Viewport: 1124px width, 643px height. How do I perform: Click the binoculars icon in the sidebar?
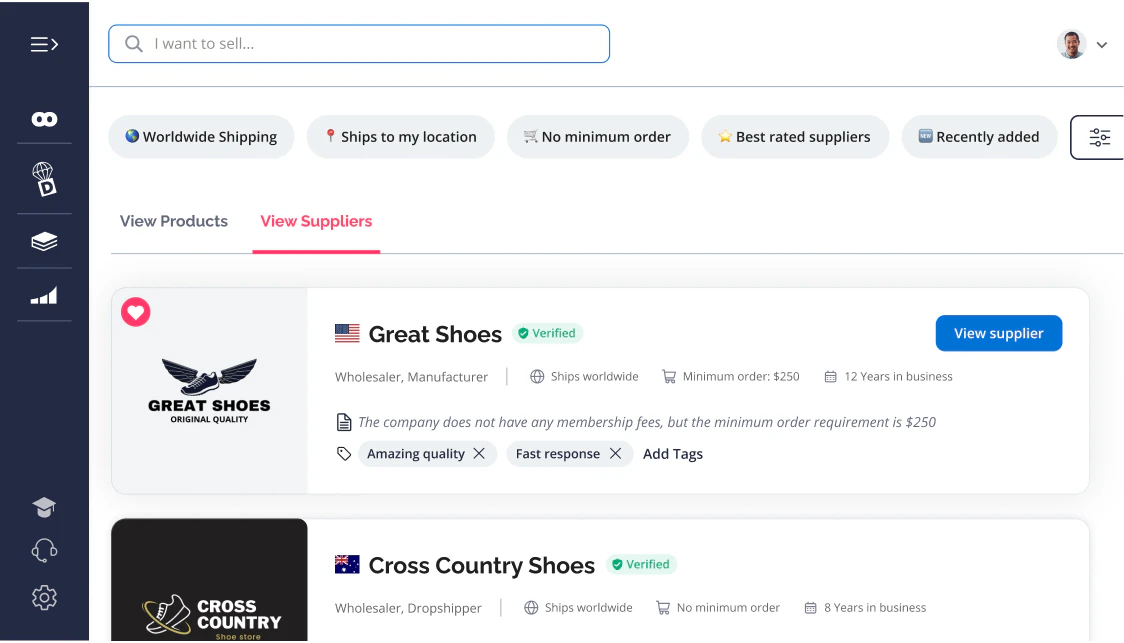click(x=44, y=119)
